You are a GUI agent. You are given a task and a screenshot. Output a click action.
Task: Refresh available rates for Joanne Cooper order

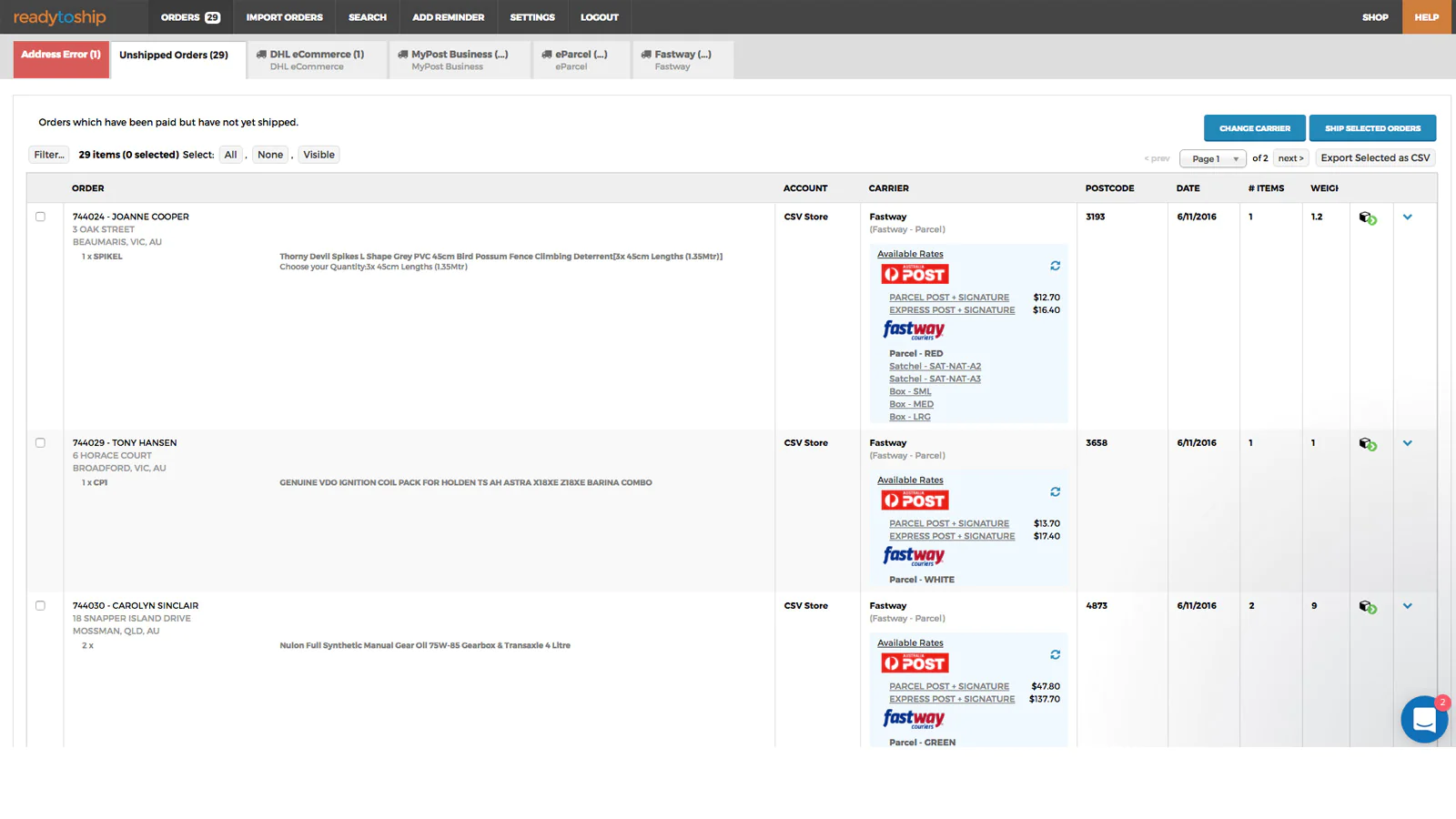click(1055, 266)
